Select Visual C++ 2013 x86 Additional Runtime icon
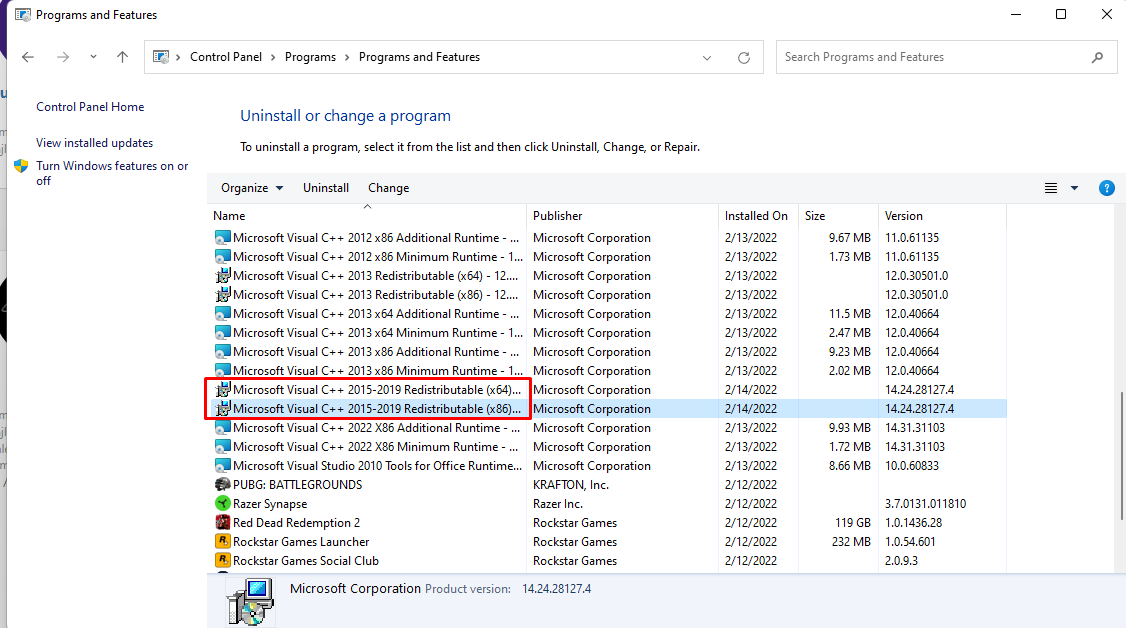The image size is (1126, 628). [223, 352]
